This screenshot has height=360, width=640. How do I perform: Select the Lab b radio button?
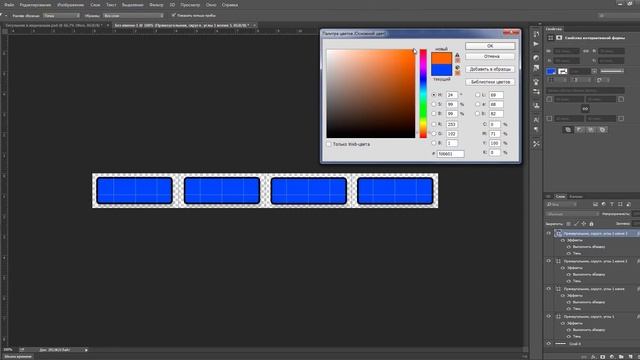[x=478, y=114]
